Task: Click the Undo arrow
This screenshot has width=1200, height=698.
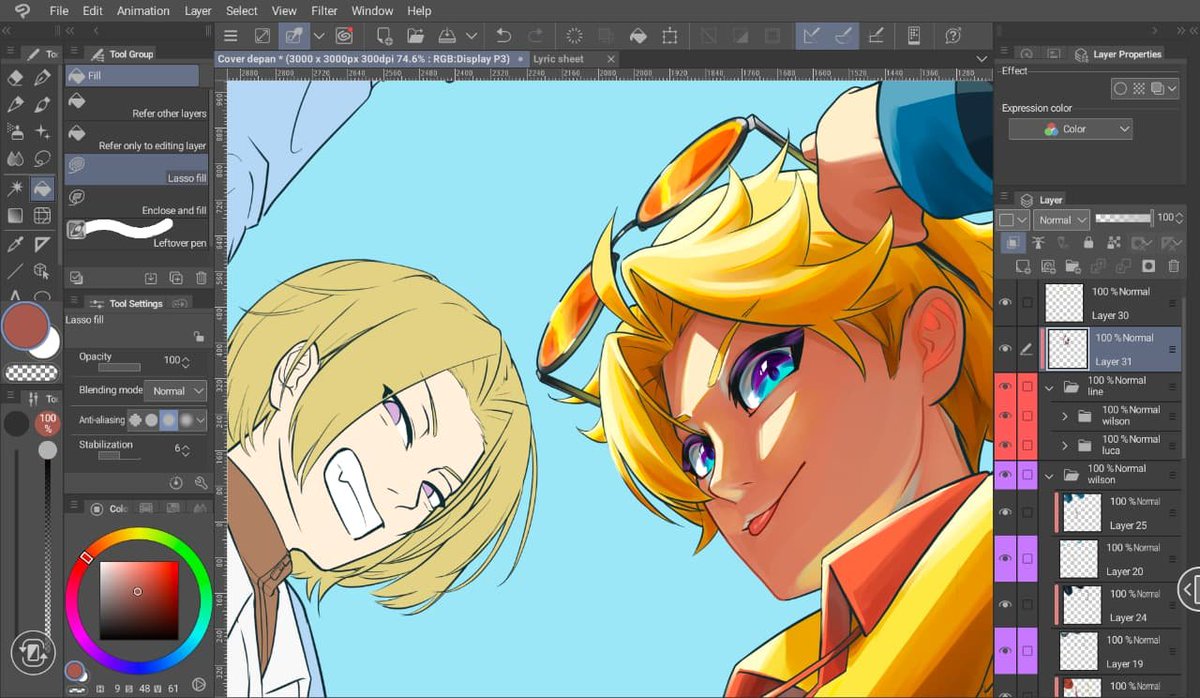Action: 504,36
